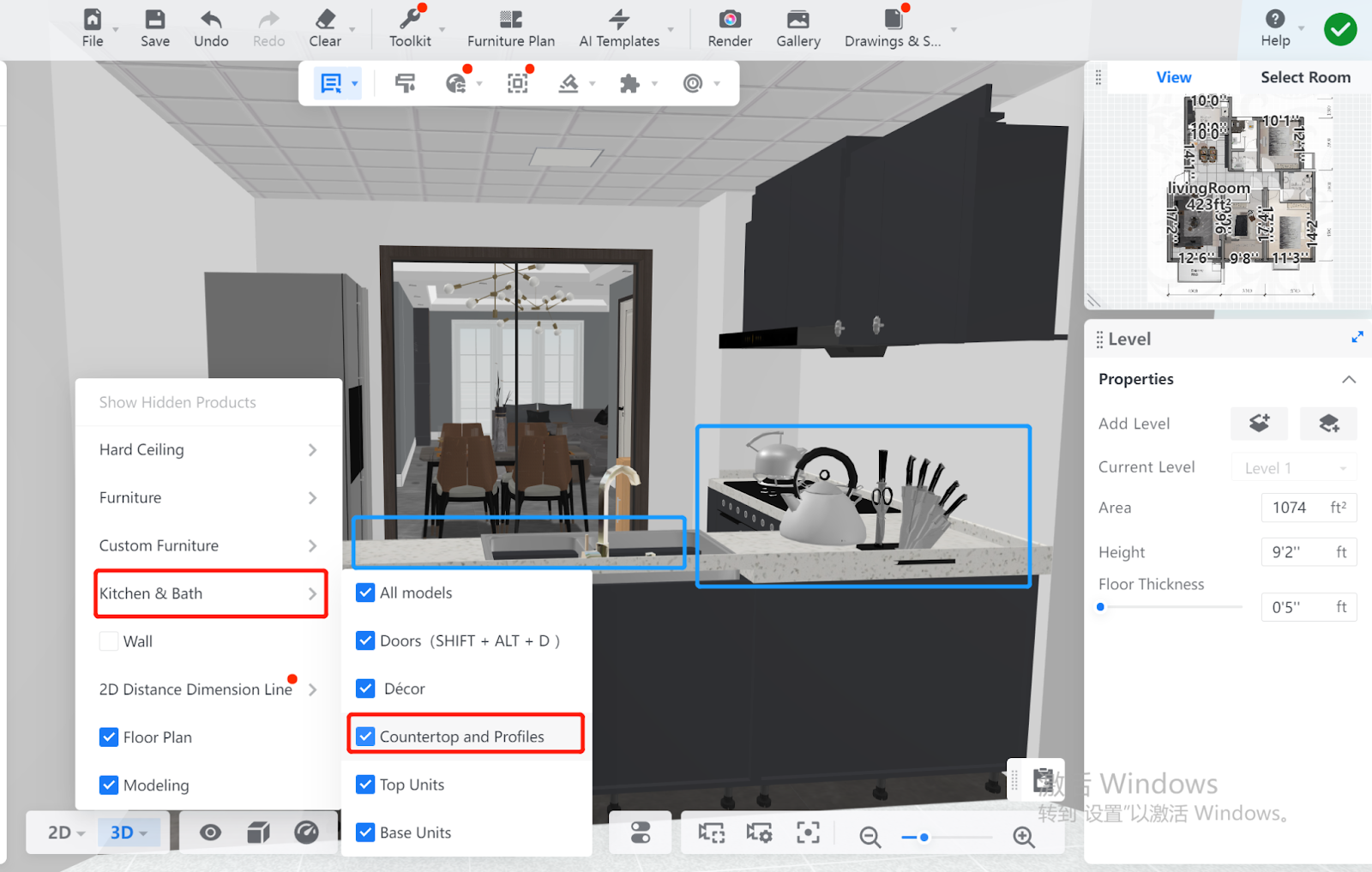The width and height of the screenshot is (1372, 872).
Task: Clear the design
Action: coord(325,28)
